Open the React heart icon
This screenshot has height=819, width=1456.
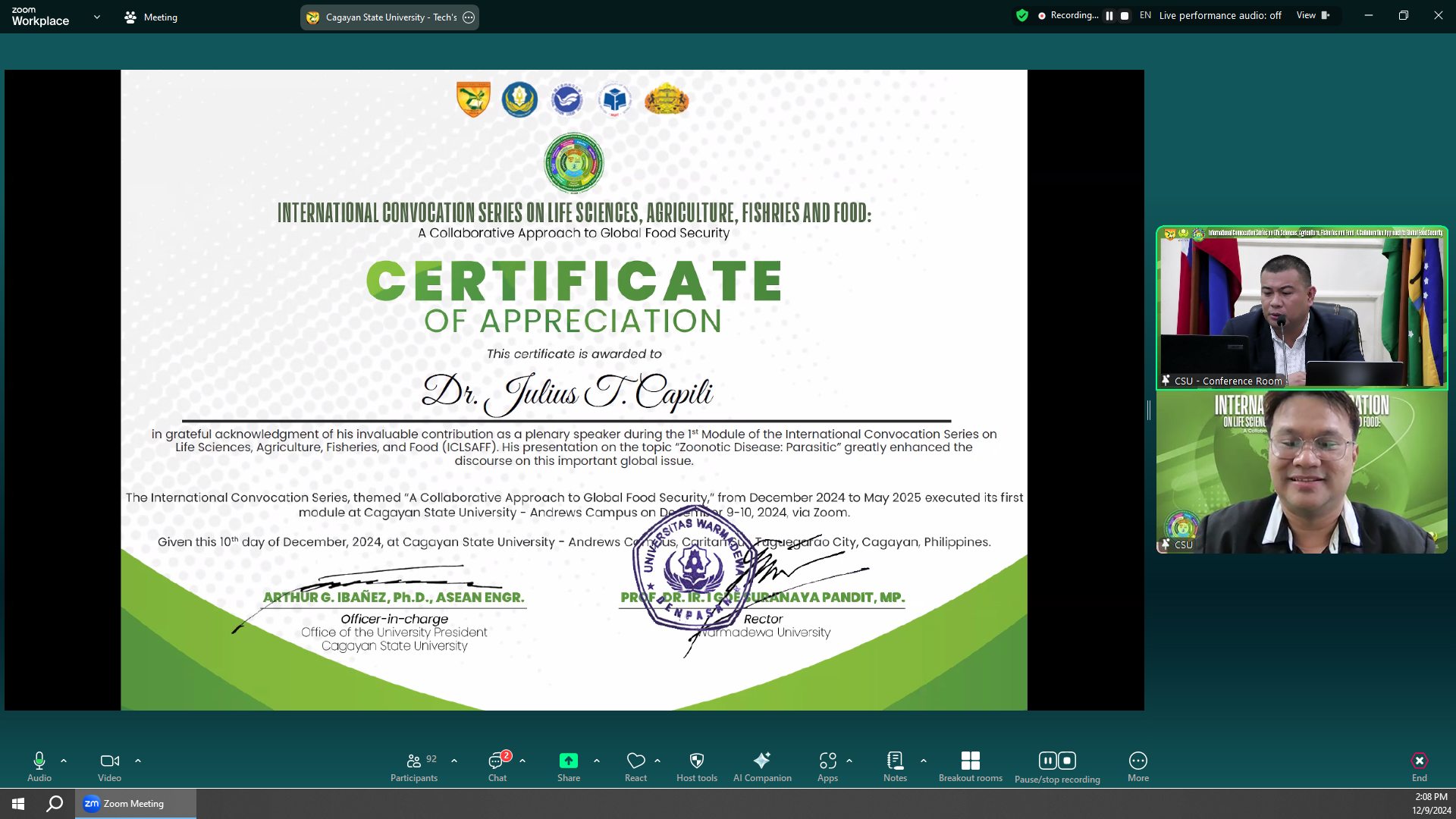coord(635,761)
